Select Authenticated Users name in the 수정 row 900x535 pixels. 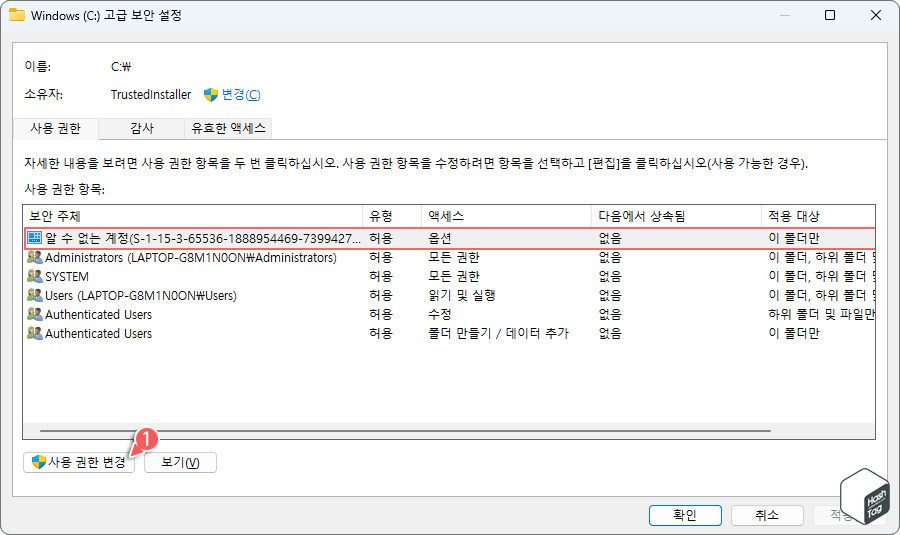point(99,315)
